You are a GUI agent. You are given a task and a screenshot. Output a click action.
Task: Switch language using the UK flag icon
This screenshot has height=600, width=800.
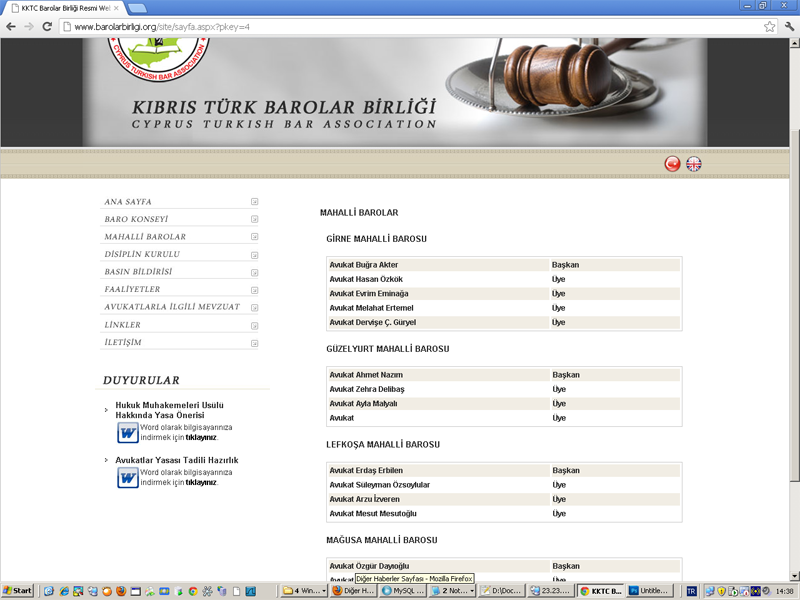pos(693,164)
